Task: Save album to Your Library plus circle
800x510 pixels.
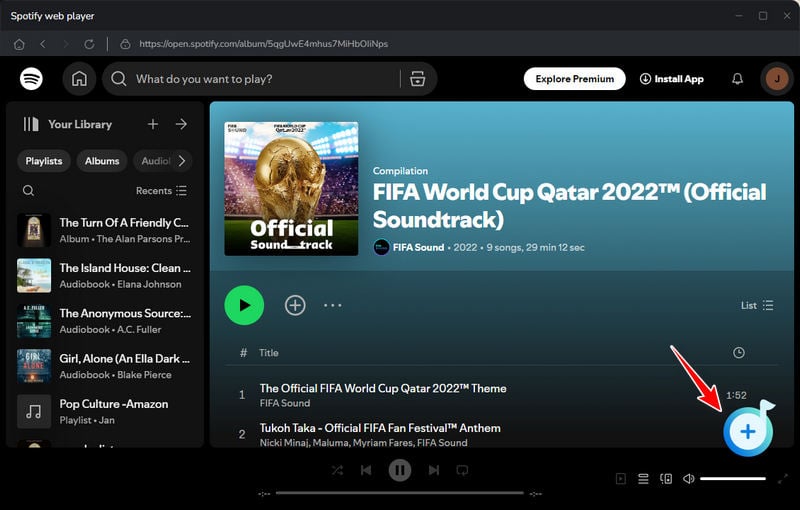Action: click(295, 305)
